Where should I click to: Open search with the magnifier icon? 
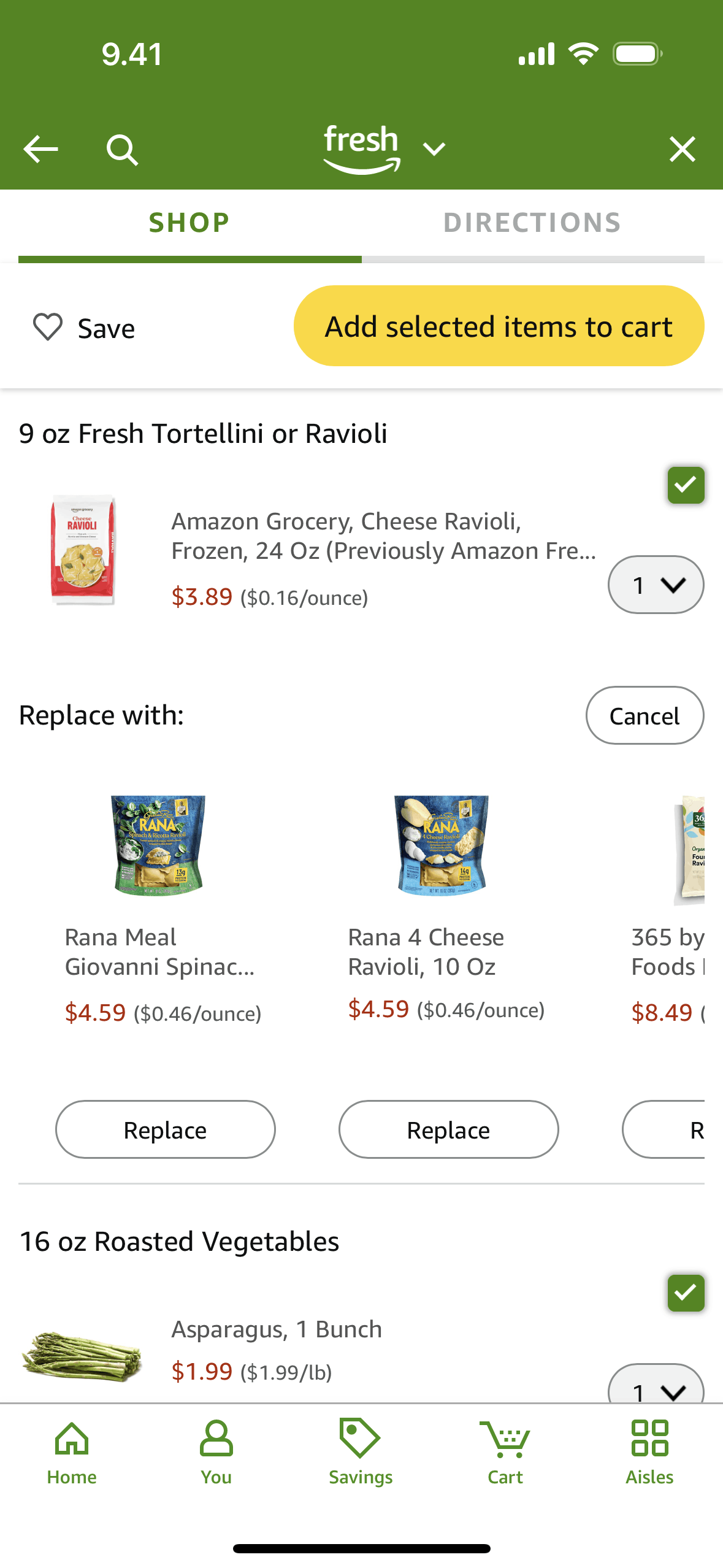[x=122, y=149]
